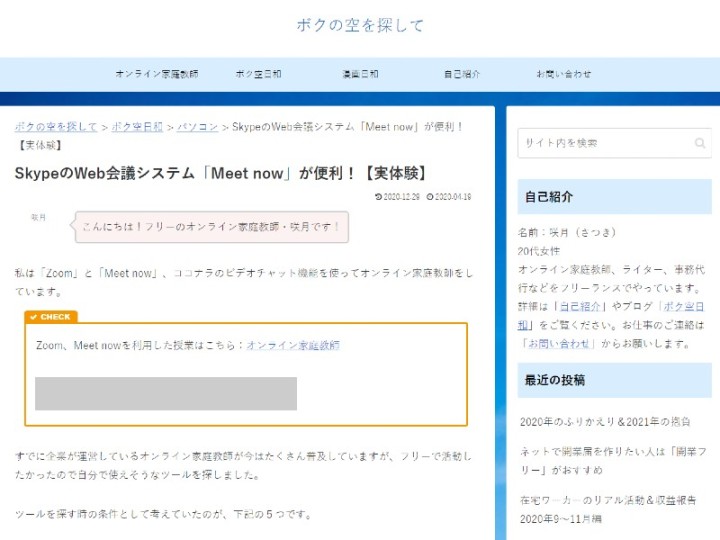This screenshot has width=720, height=540.
Task: Click the 名前：咲月（さつき） text
Action: [x=567, y=232]
